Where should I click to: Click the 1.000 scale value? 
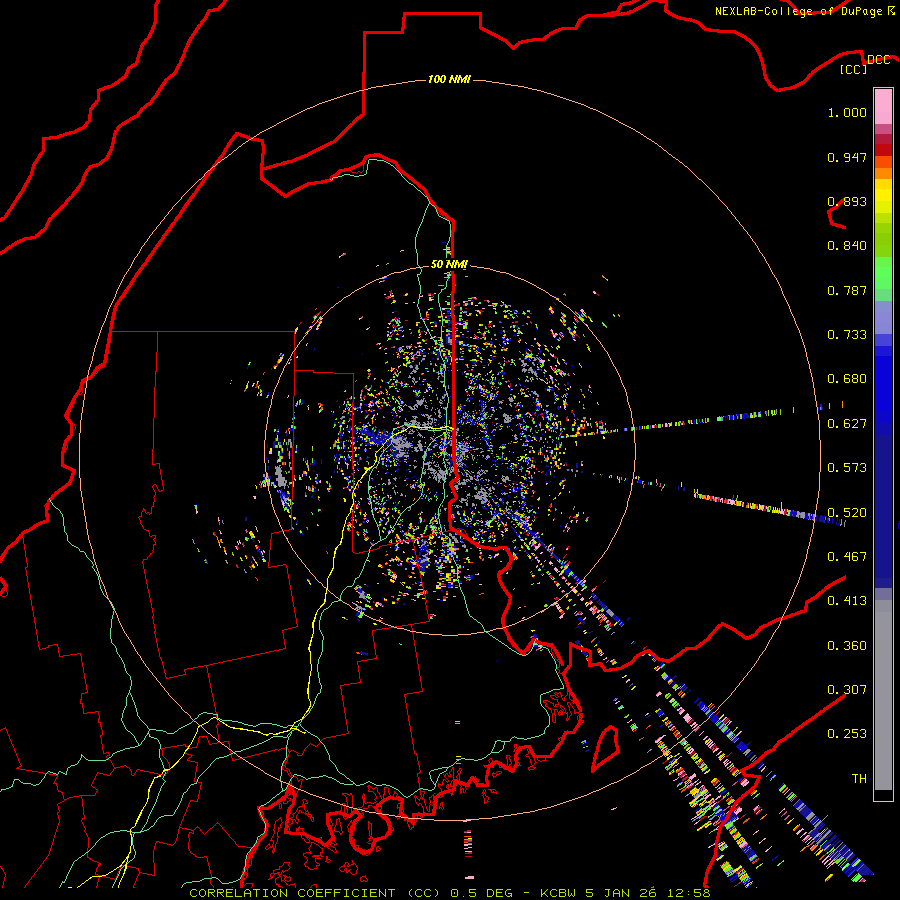tap(847, 112)
